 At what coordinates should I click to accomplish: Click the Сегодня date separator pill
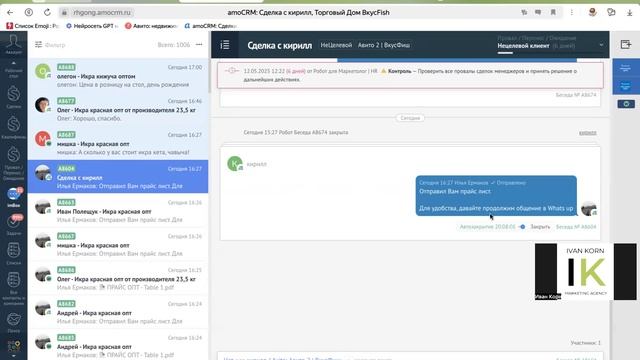click(410, 118)
